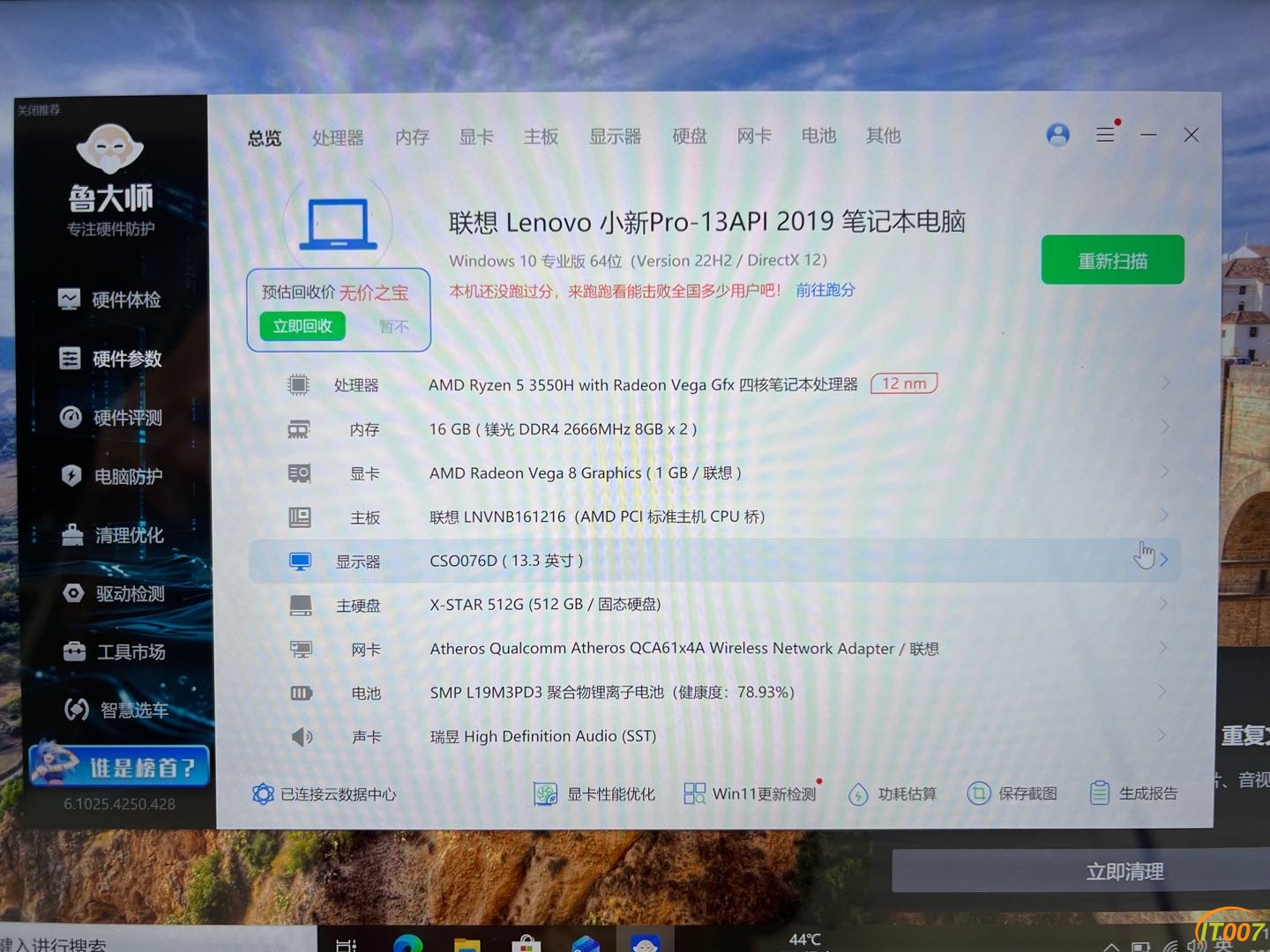This screenshot has height=952, width=1270.
Task: Open 智慧选车 in the left sidebar
Action: (116, 710)
